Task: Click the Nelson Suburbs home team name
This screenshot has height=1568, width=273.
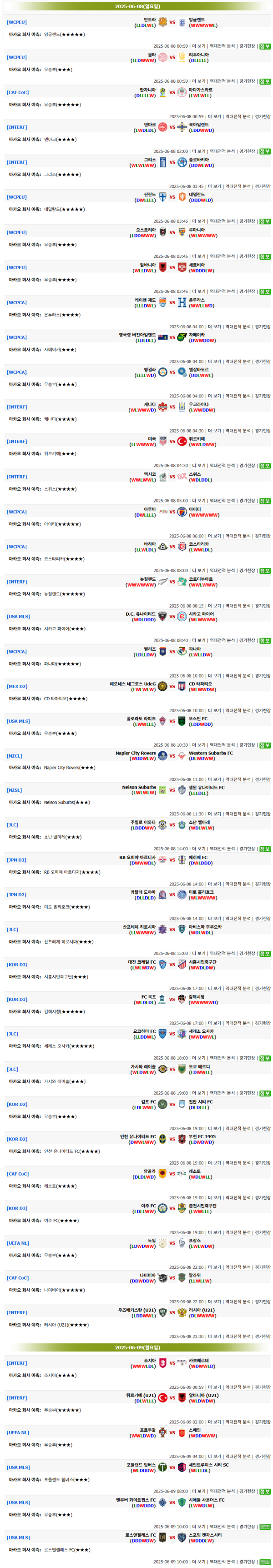Action: click(x=139, y=787)
